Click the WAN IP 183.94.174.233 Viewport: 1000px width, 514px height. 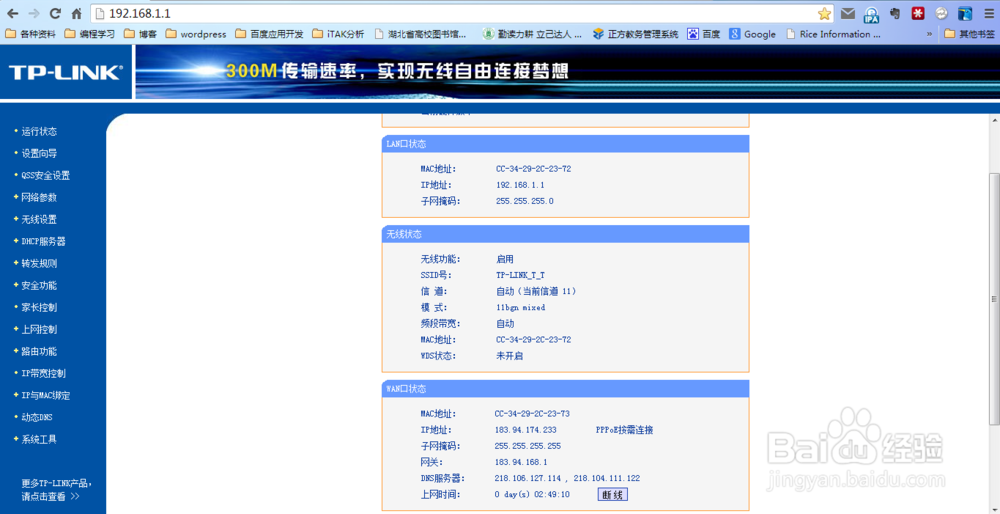526,430
